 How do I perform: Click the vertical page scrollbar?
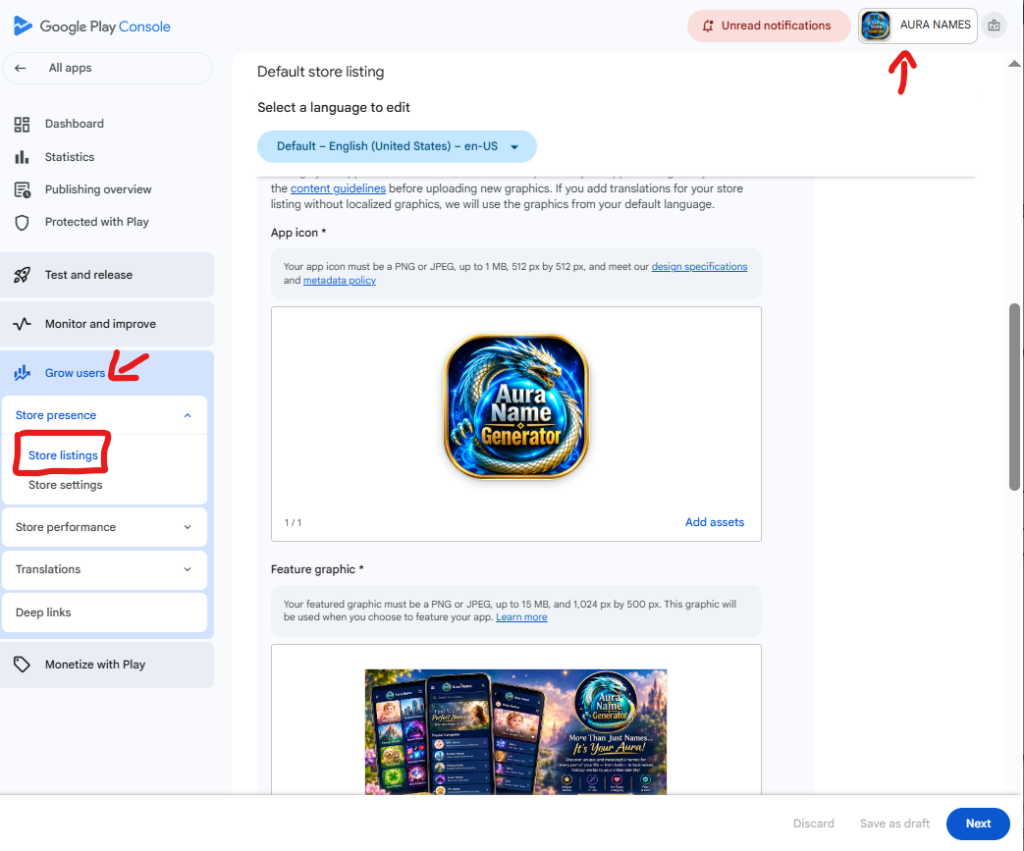[1014, 396]
